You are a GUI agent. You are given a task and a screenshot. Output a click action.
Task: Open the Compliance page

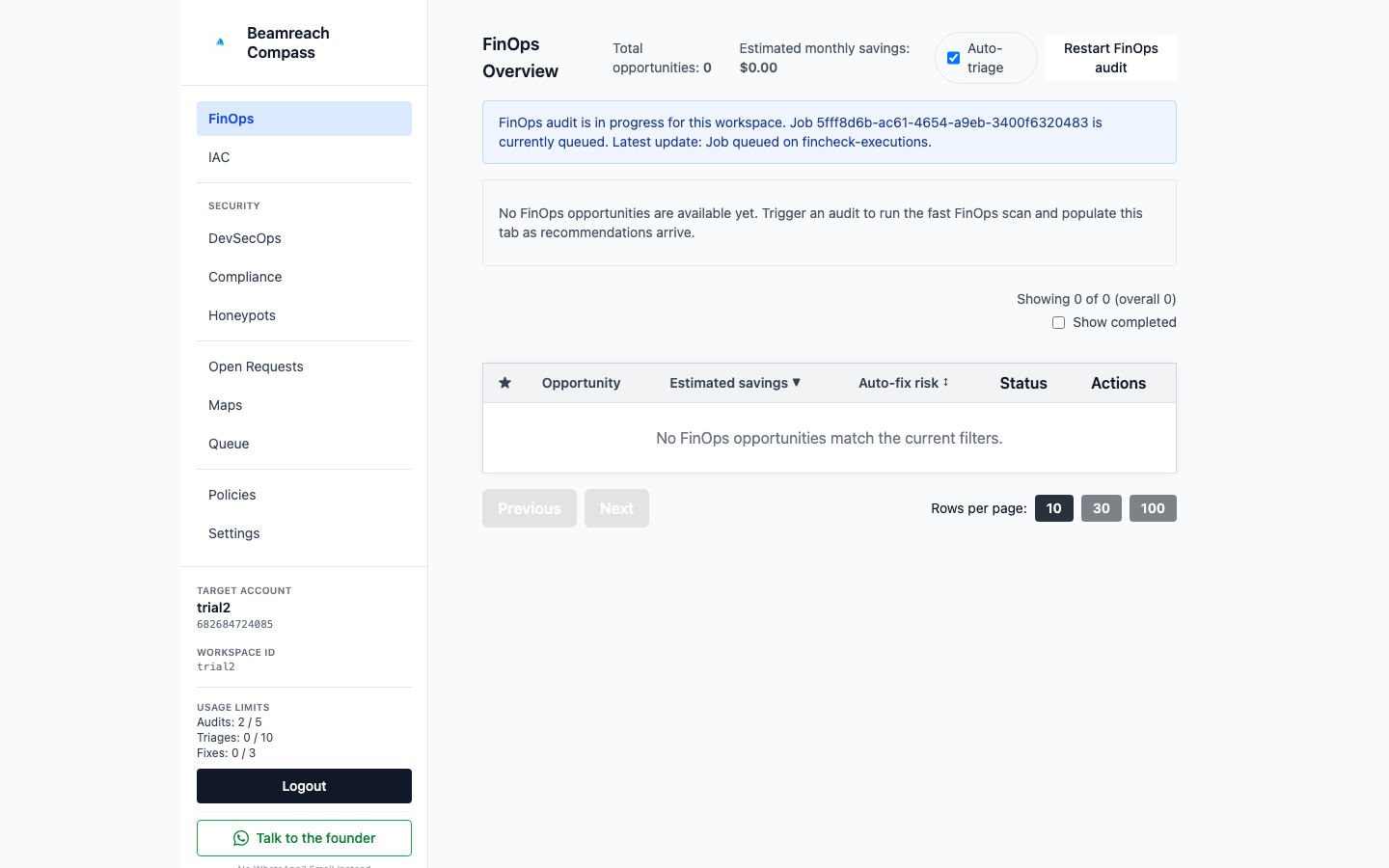[304, 277]
